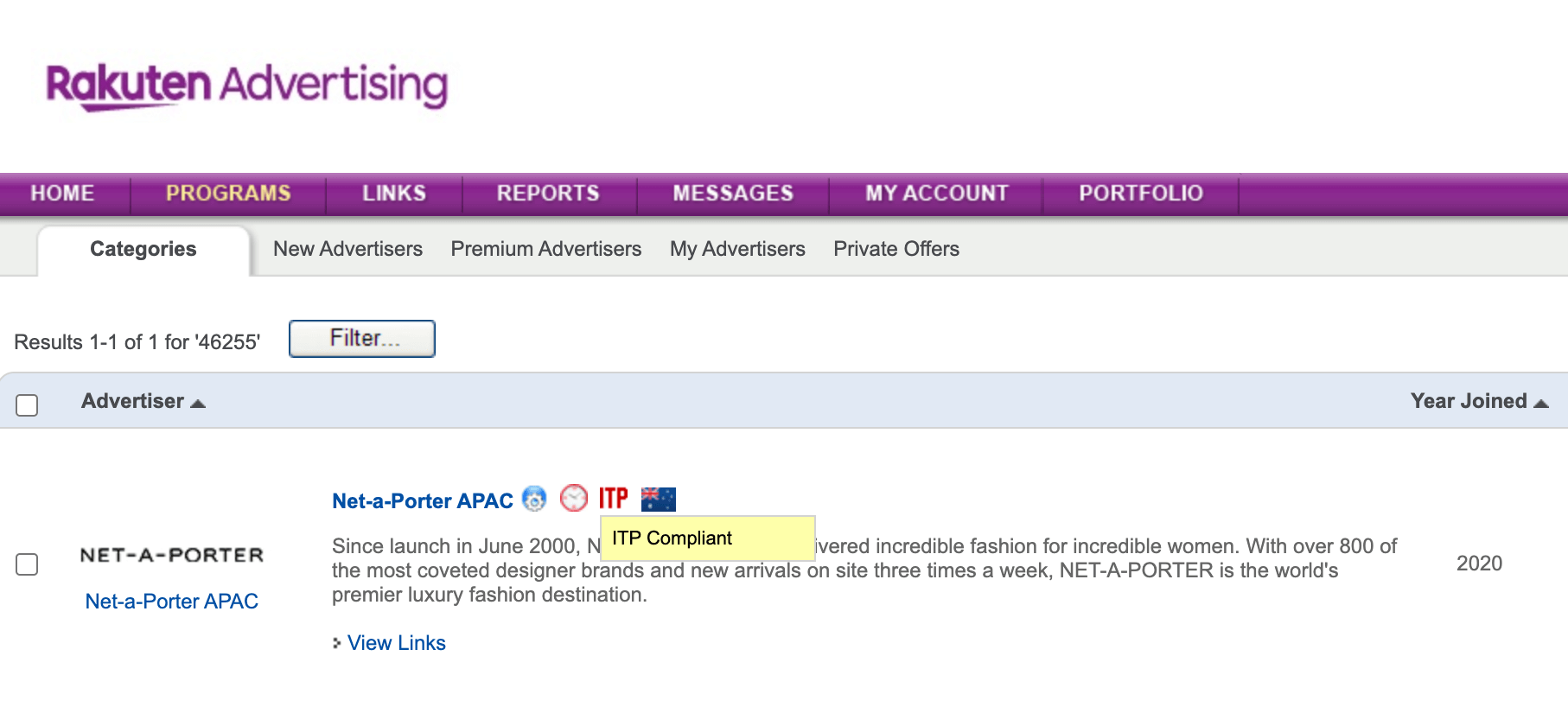Image resolution: width=1568 pixels, height=707 pixels.
Task: Click the arrow bullet before View Links
Action: tap(336, 643)
